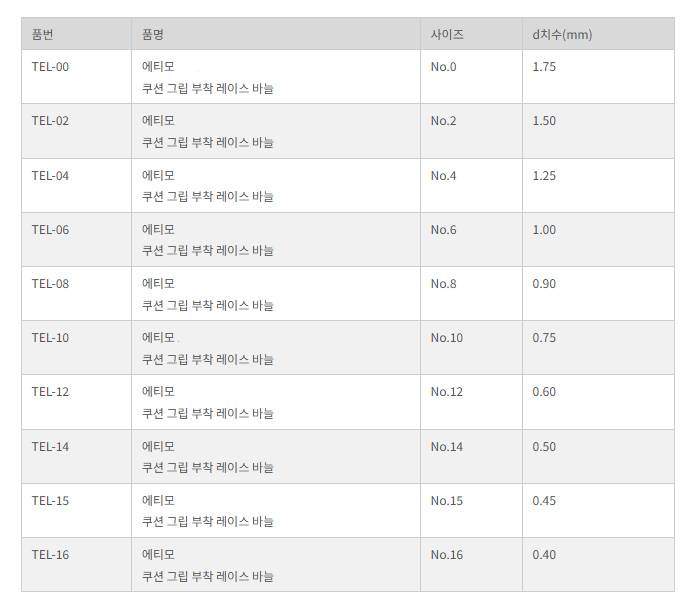
Task: Select the TEL-14 product number cell
Action: coord(76,456)
